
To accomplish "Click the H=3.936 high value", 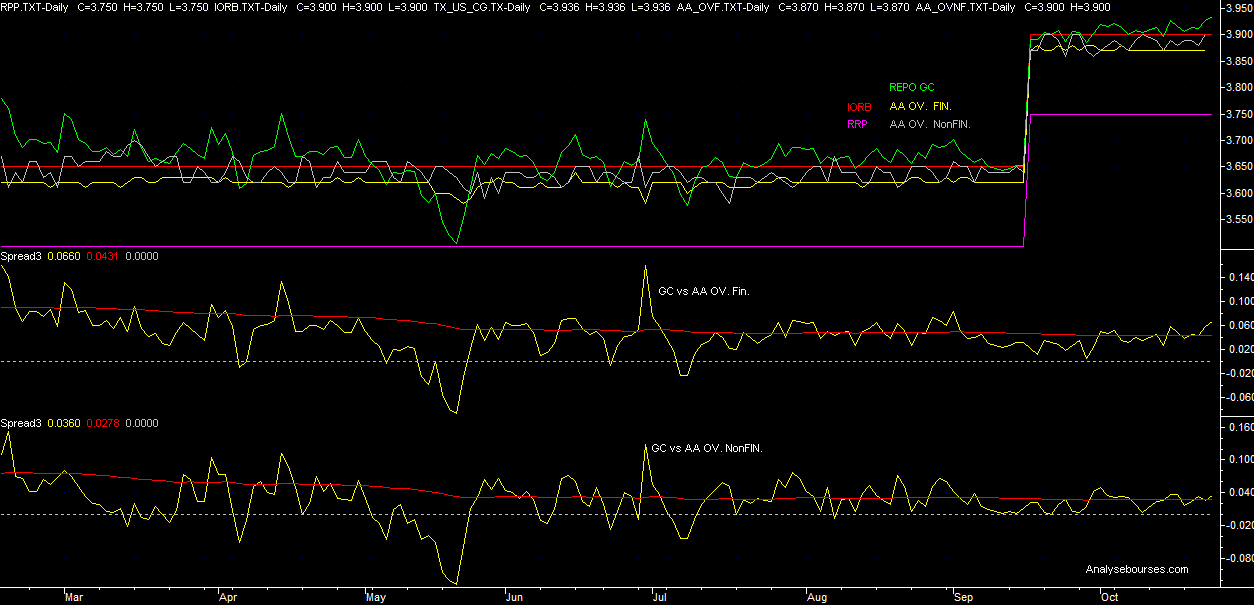I will click(x=606, y=6).
